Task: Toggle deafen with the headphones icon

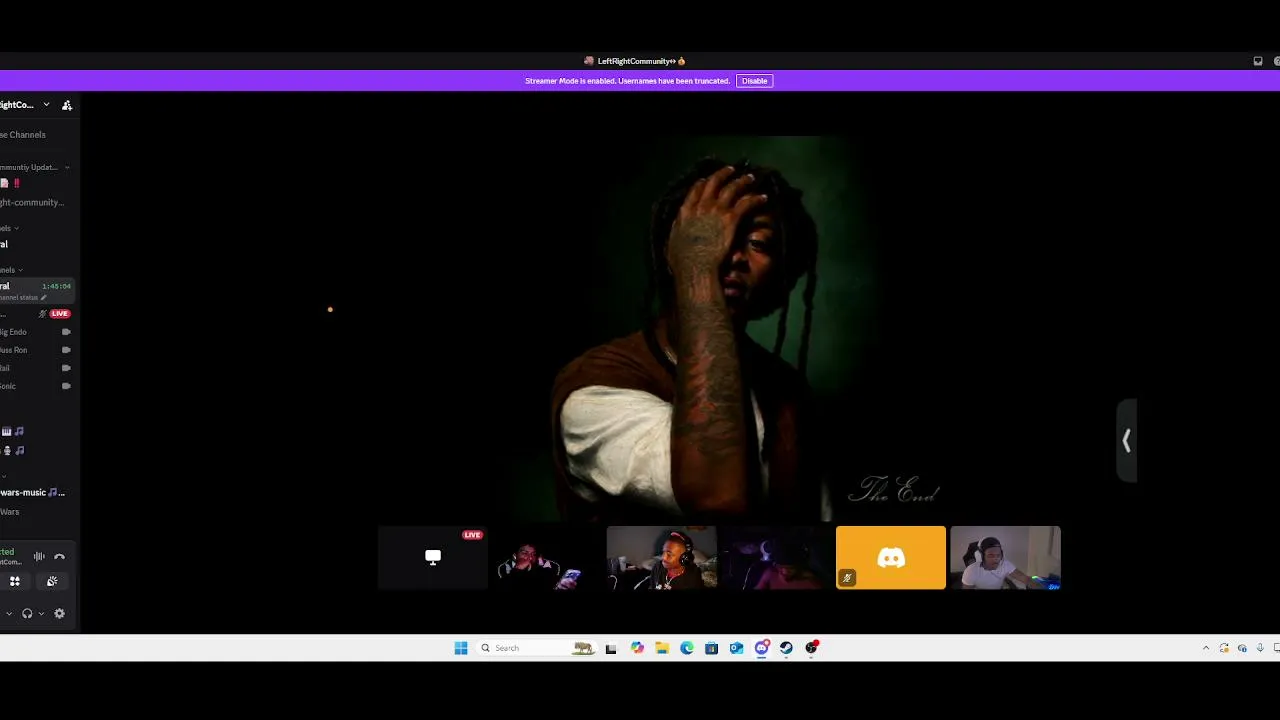Action: coord(27,613)
